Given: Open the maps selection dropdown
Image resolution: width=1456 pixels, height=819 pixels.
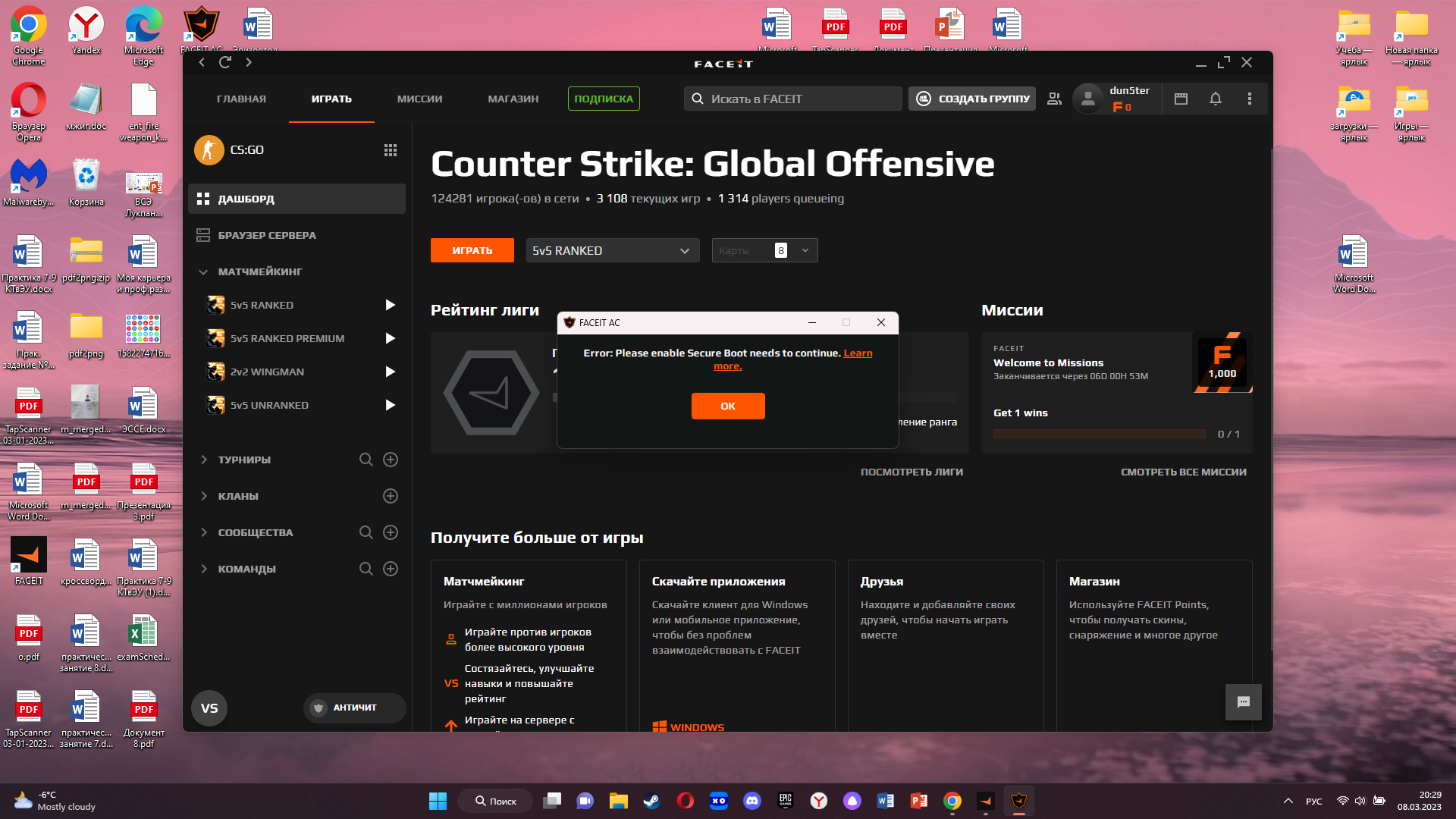Looking at the screenshot, I should click(764, 250).
